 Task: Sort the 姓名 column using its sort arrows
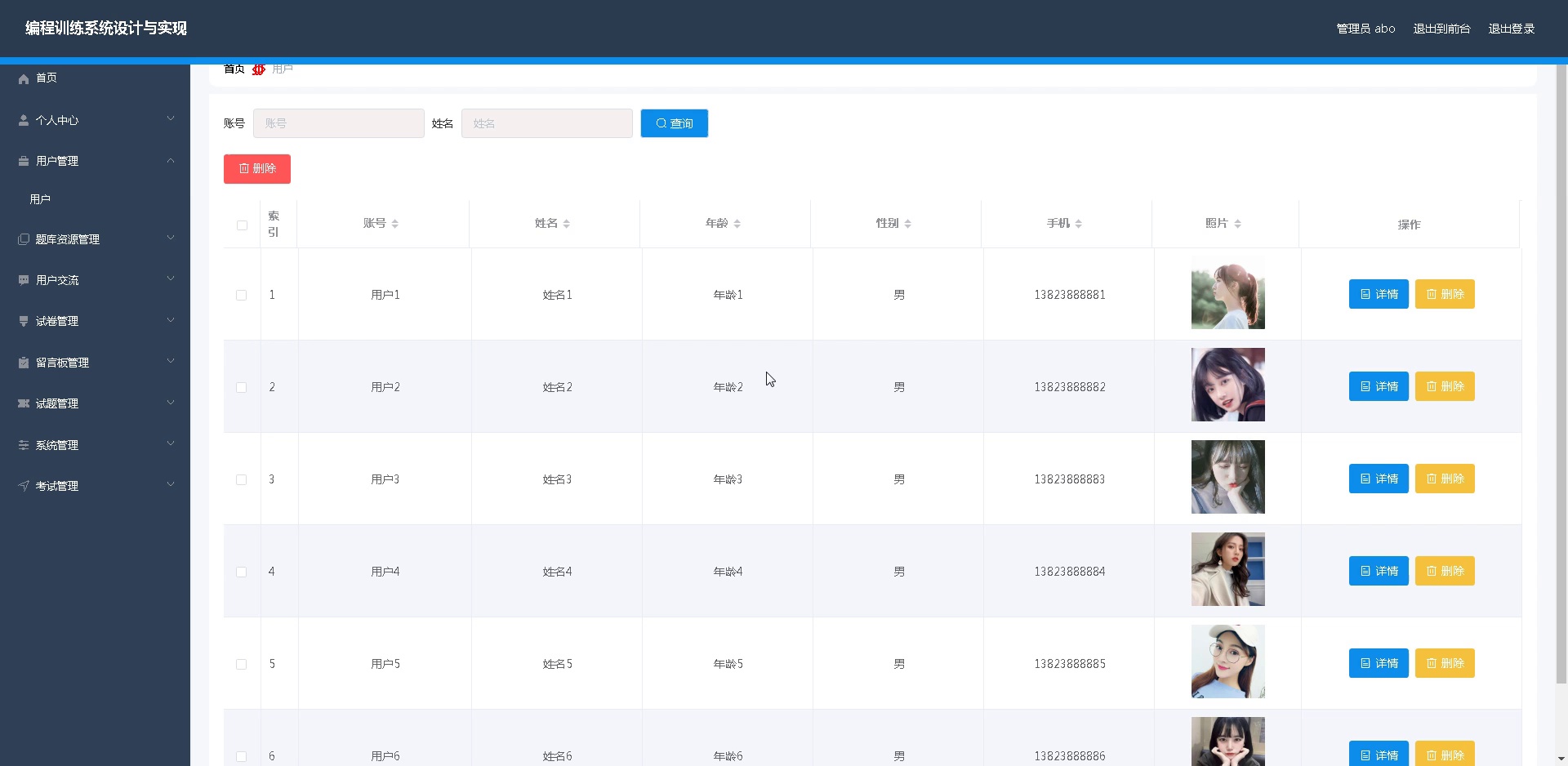566,224
